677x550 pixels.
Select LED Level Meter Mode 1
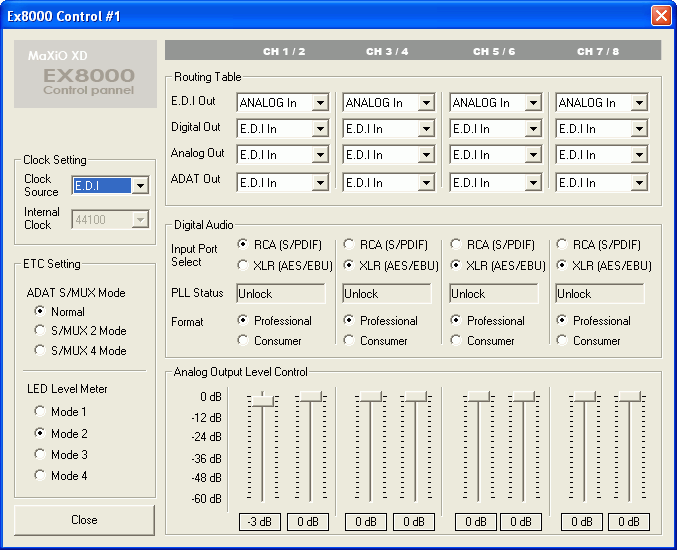(x=40, y=412)
